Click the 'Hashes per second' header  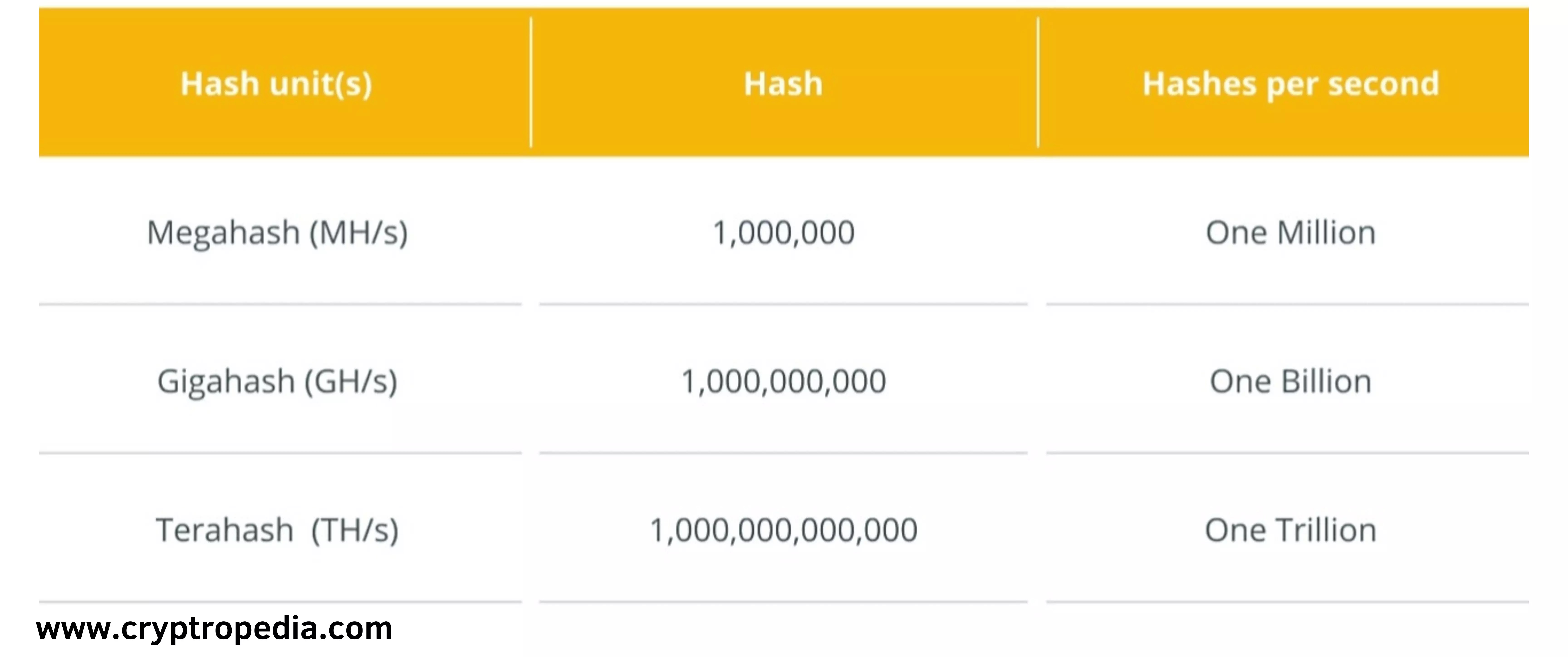point(1290,83)
